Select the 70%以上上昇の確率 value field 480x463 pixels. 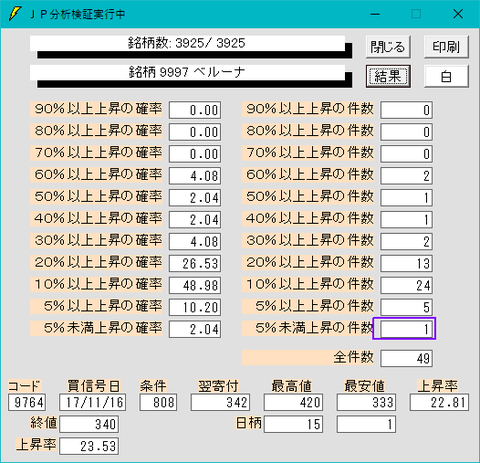point(195,154)
